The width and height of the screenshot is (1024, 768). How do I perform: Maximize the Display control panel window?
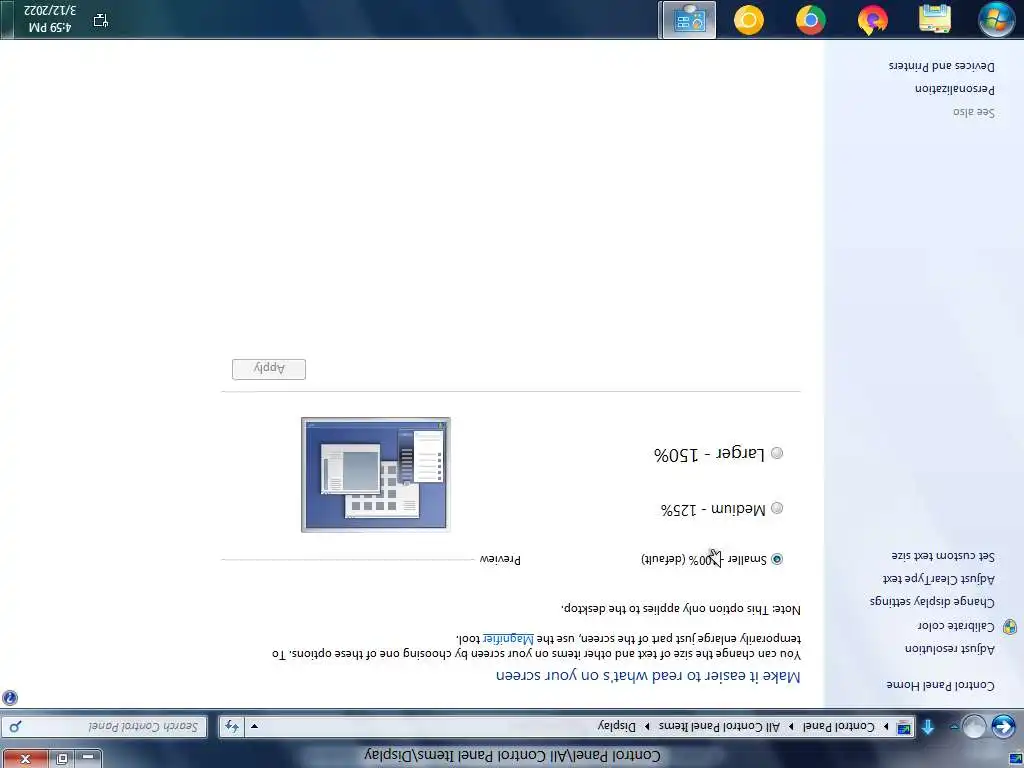click(x=62, y=758)
